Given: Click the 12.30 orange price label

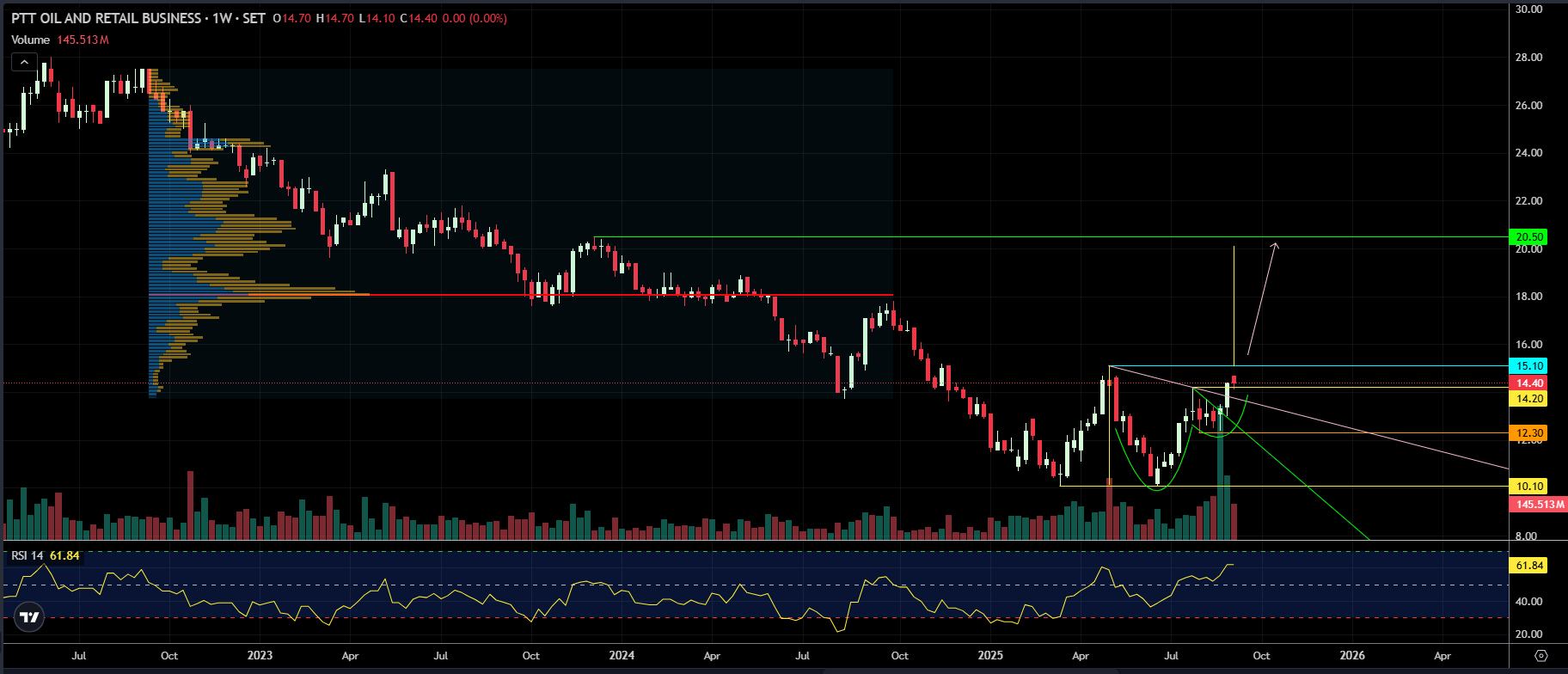Looking at the screenshot, I should (x=1529, y=433).
